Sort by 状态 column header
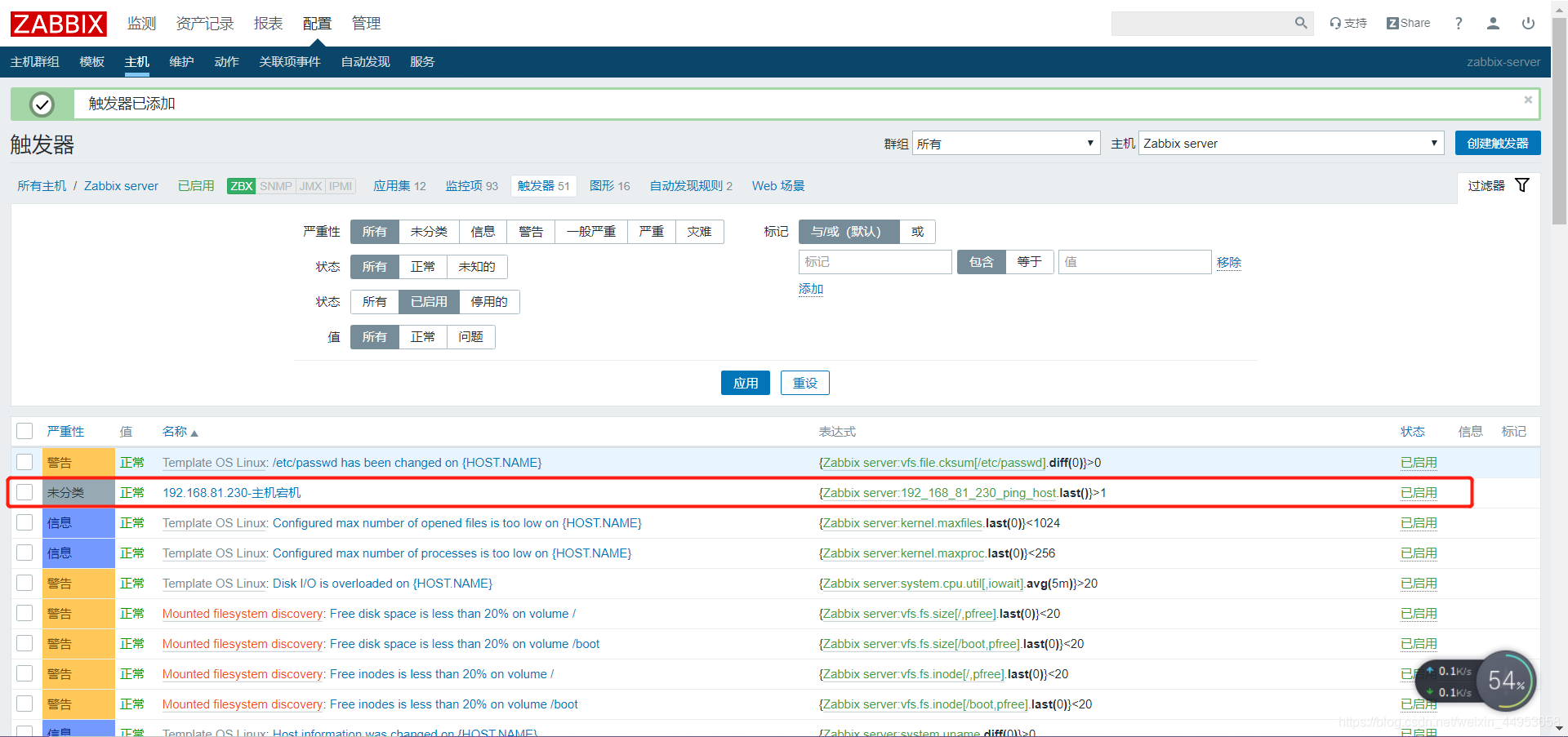The image size is (1568, 737). point(1413,431)
